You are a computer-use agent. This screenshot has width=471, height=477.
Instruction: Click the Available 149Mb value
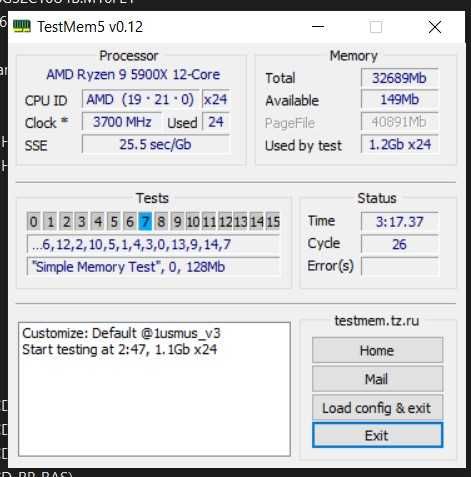point(399,99)
